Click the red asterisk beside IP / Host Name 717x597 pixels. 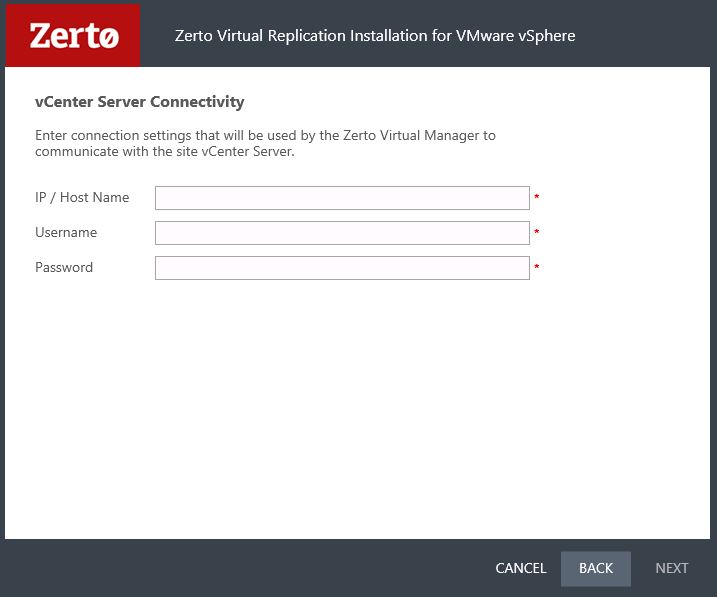coord(537,197)
